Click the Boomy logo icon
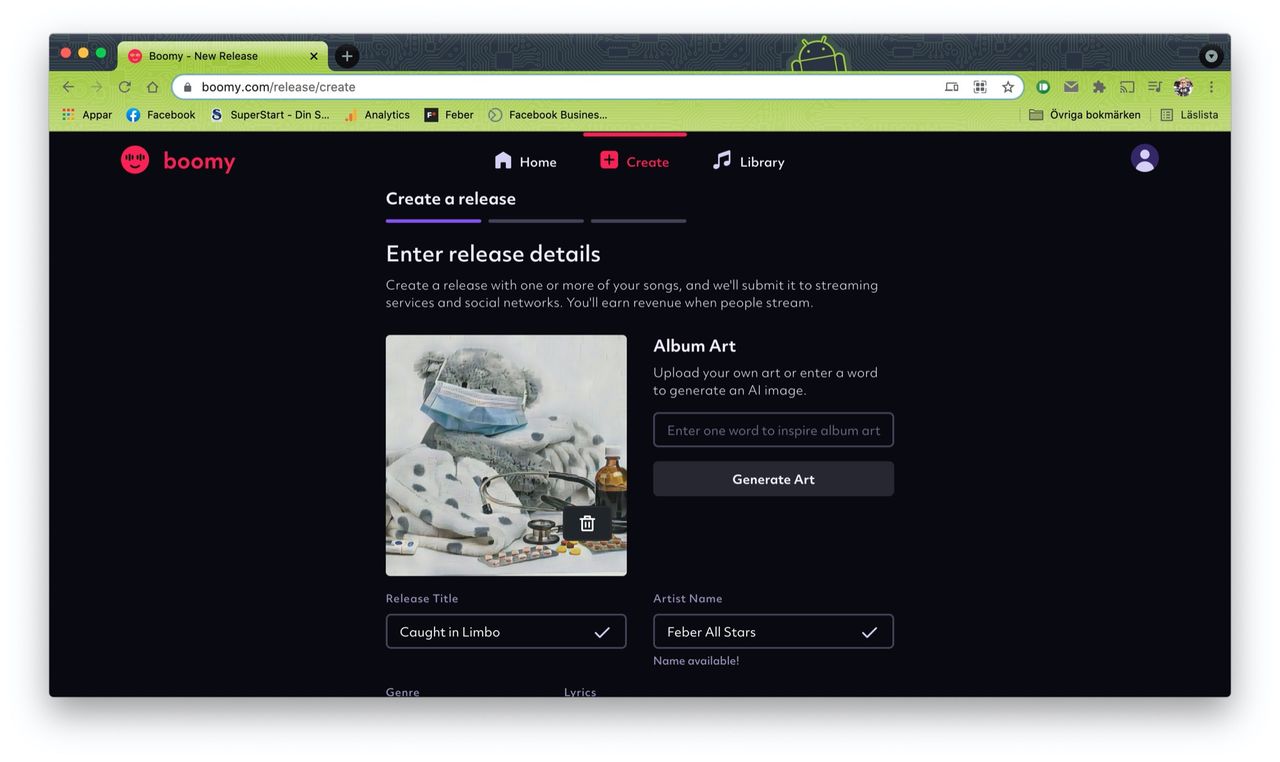 [x=135, y=161]
